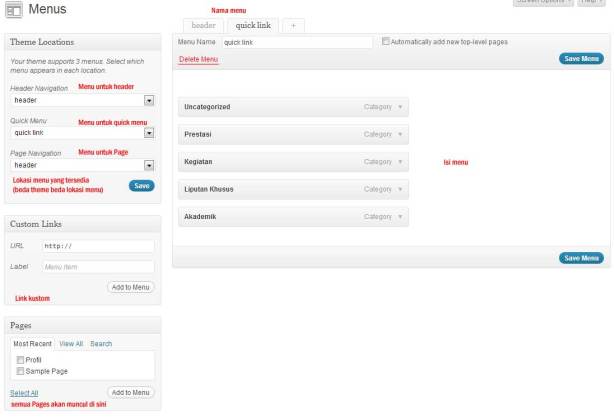The image size is (614, 419).
Task: Open the Quick Menu location dropdown
Action: coord(149,132)
